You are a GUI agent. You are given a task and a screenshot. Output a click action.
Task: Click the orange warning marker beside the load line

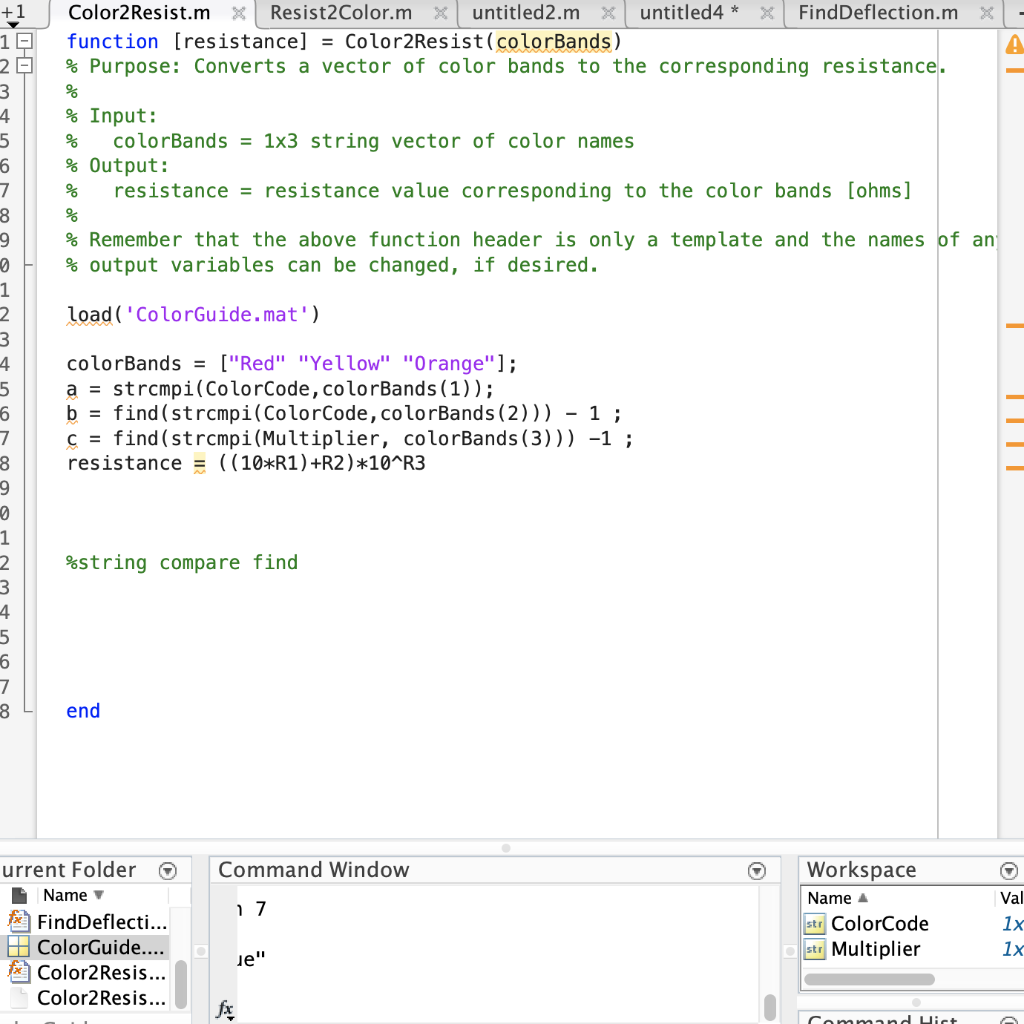[x=1014, y=325]
